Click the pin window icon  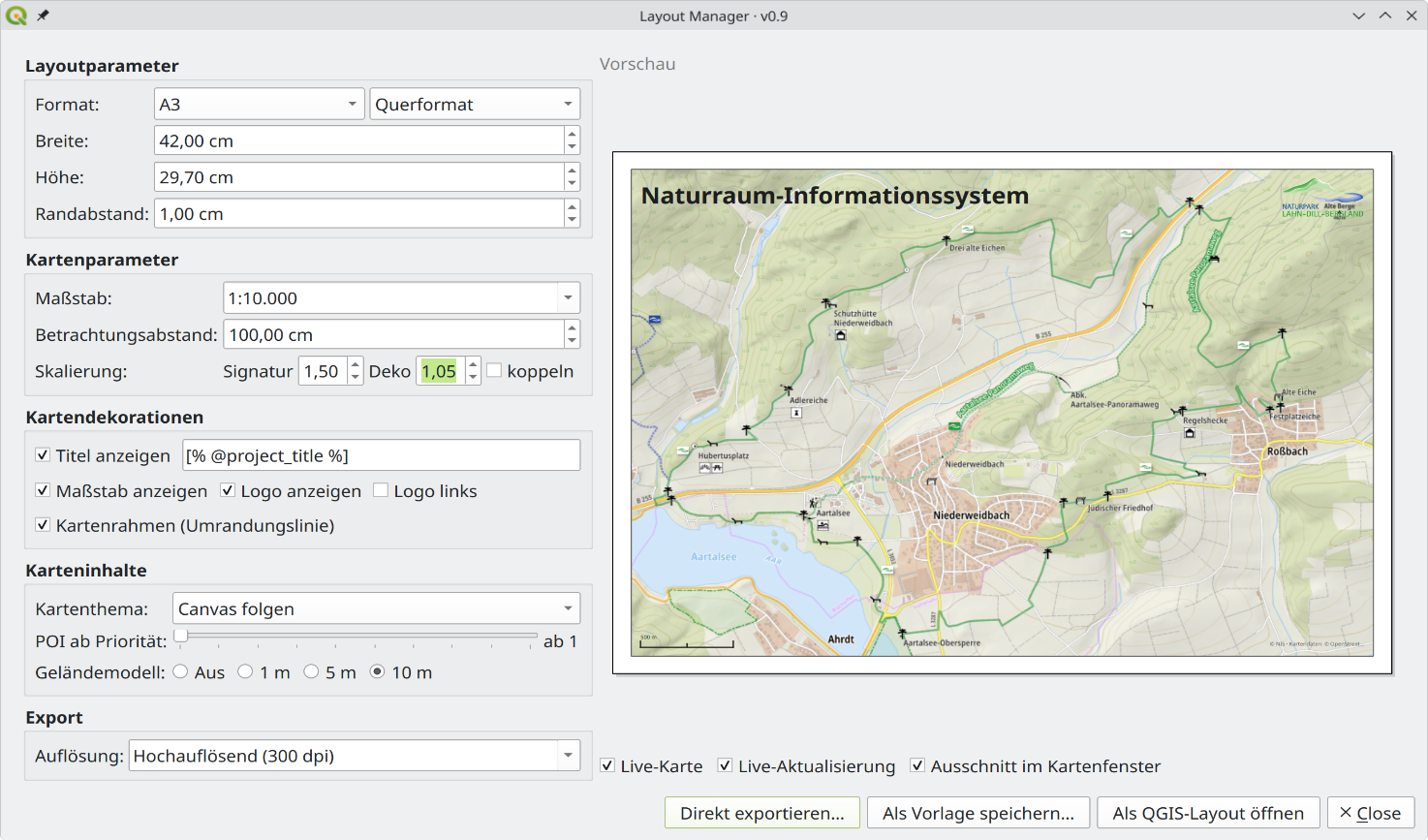tap(44, 16)
